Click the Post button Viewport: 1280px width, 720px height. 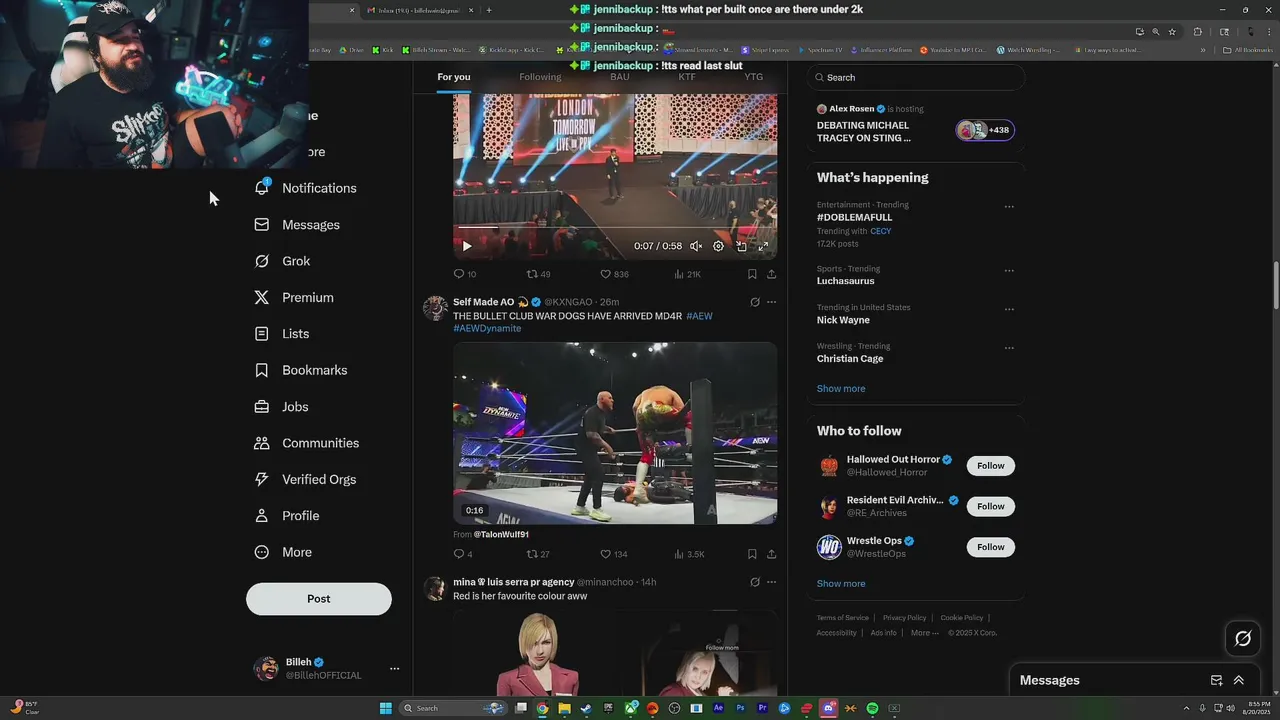[319, 599]
